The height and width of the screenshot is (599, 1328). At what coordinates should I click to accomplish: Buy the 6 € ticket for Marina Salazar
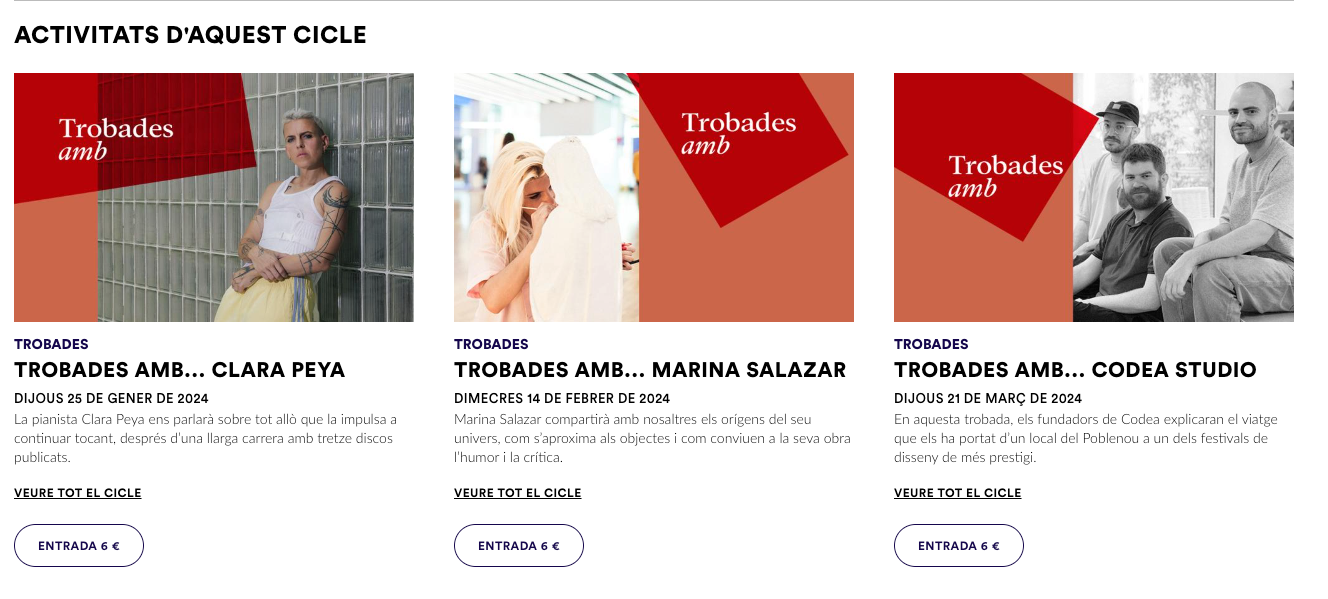point(519,546)
